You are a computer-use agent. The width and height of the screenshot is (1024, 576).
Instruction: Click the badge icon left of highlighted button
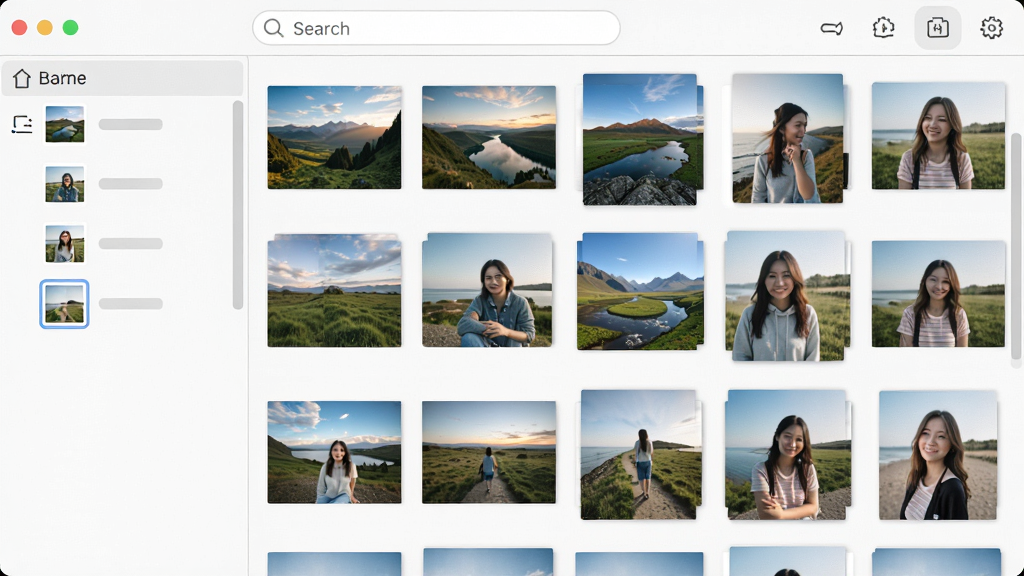click(x=883, y=28)
